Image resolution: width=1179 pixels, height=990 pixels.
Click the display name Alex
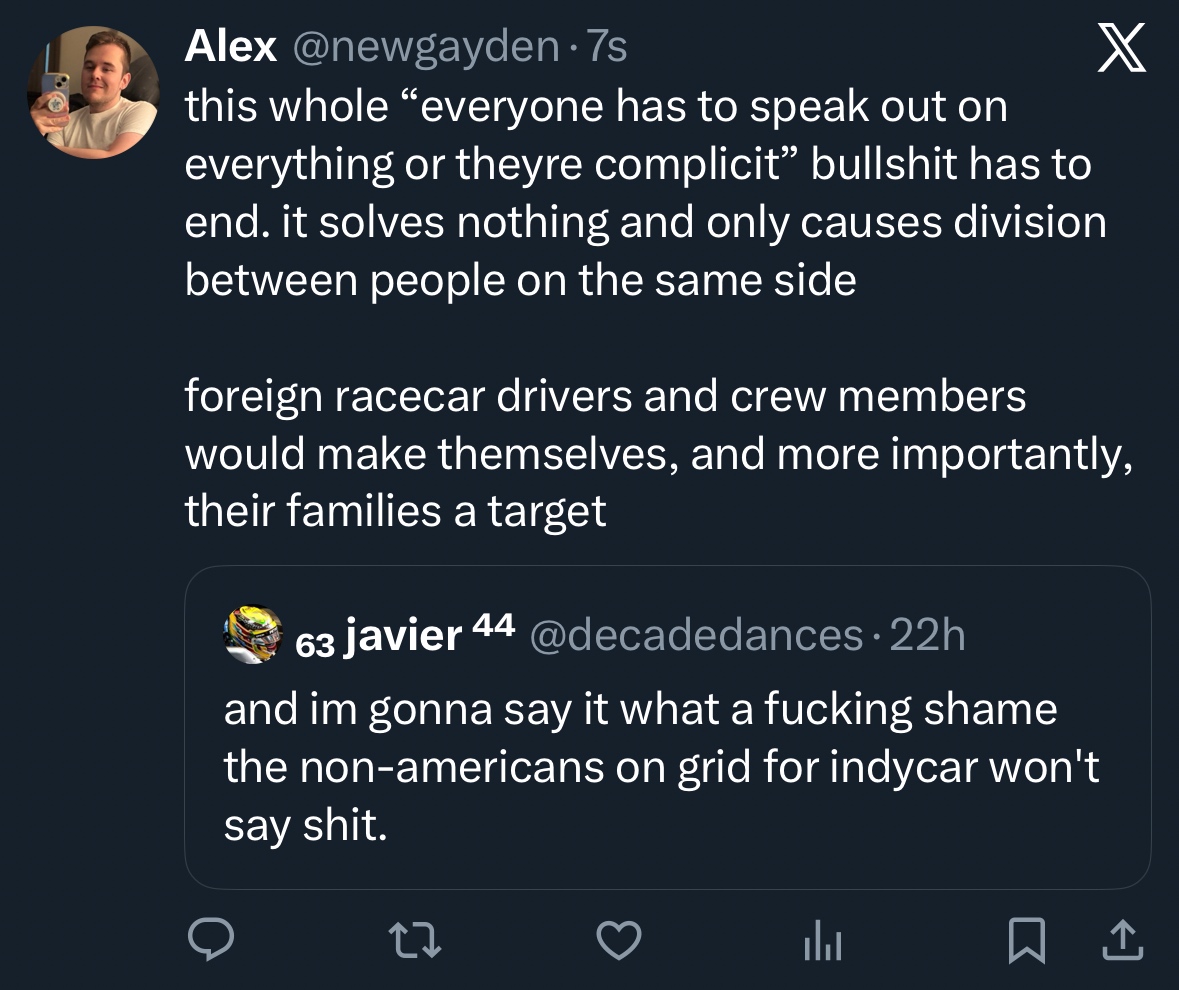(x=230, y=46)
